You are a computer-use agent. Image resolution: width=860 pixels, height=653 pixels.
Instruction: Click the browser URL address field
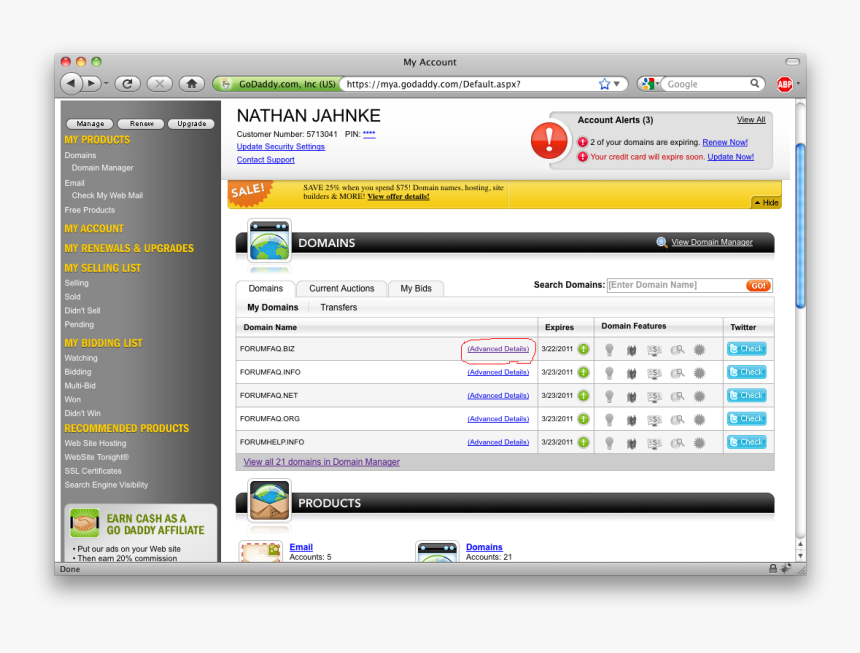[x=469, y=84]
